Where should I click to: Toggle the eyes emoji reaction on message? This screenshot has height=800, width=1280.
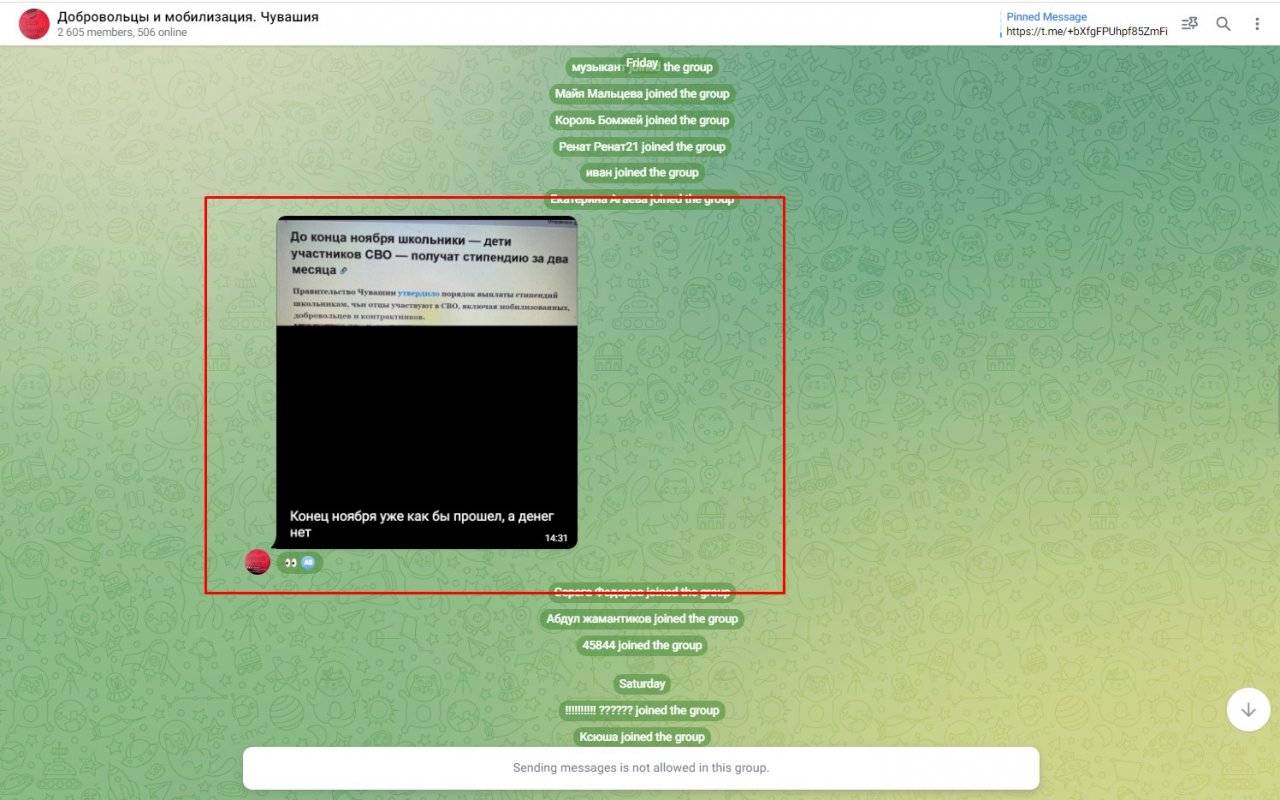[291, 563]
